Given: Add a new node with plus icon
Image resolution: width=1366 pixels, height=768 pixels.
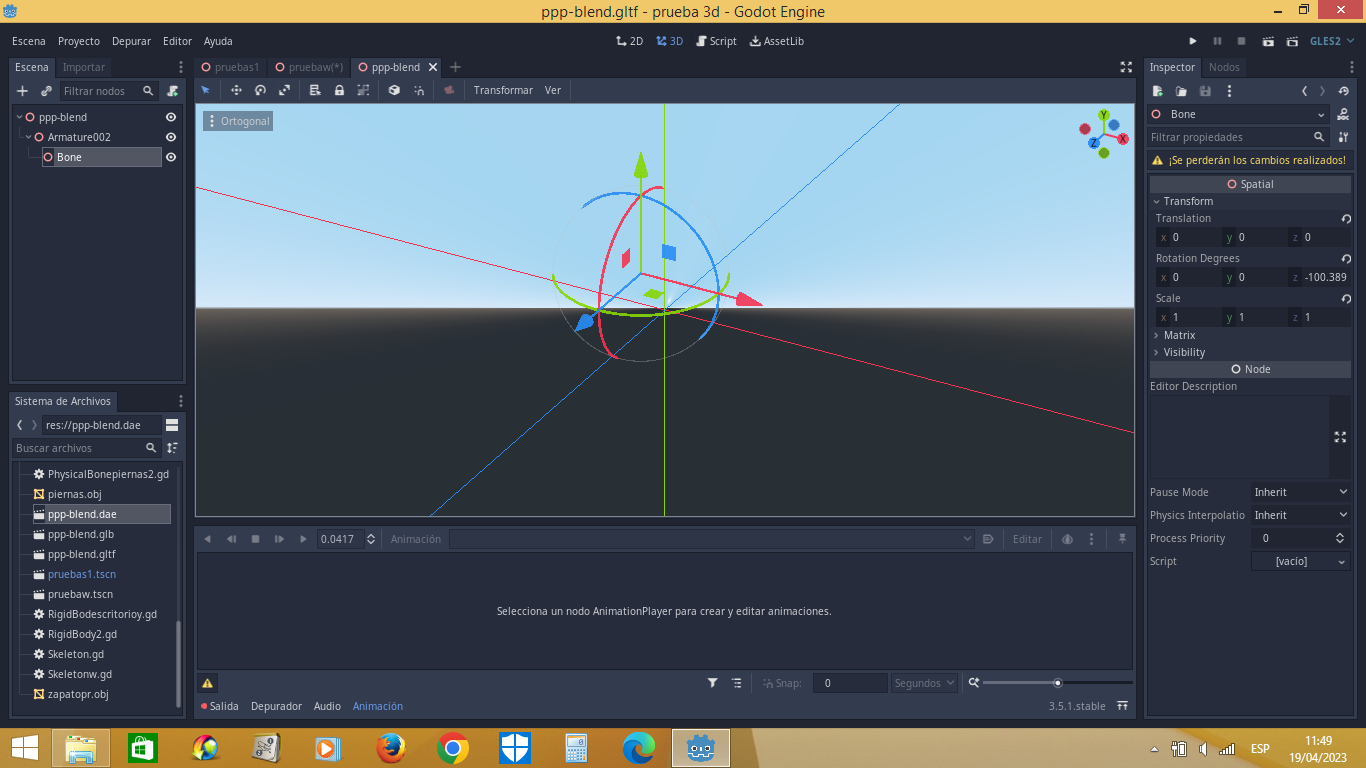Looking at the screenshot, I should tap(23, 91).
